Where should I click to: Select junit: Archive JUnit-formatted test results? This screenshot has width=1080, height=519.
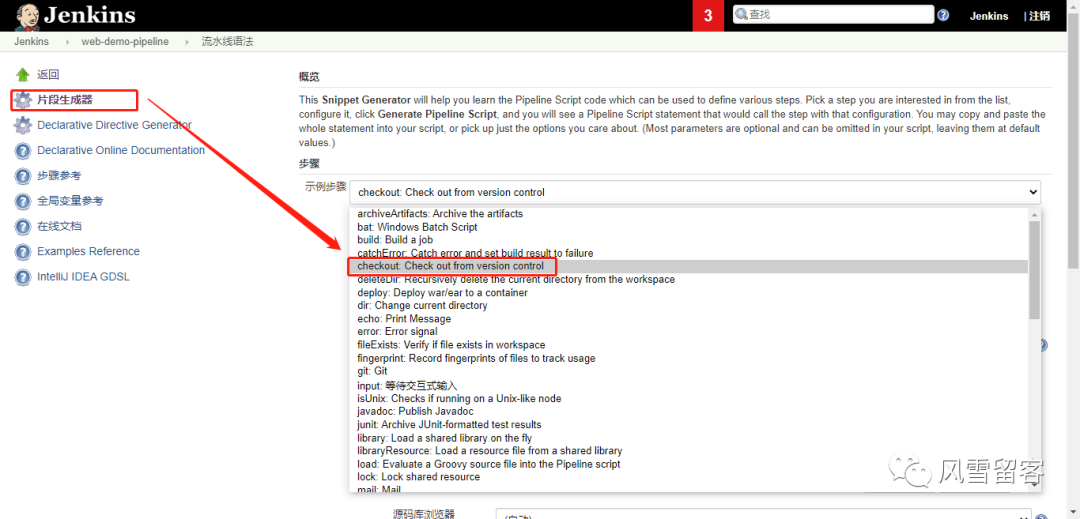point(689,425)
